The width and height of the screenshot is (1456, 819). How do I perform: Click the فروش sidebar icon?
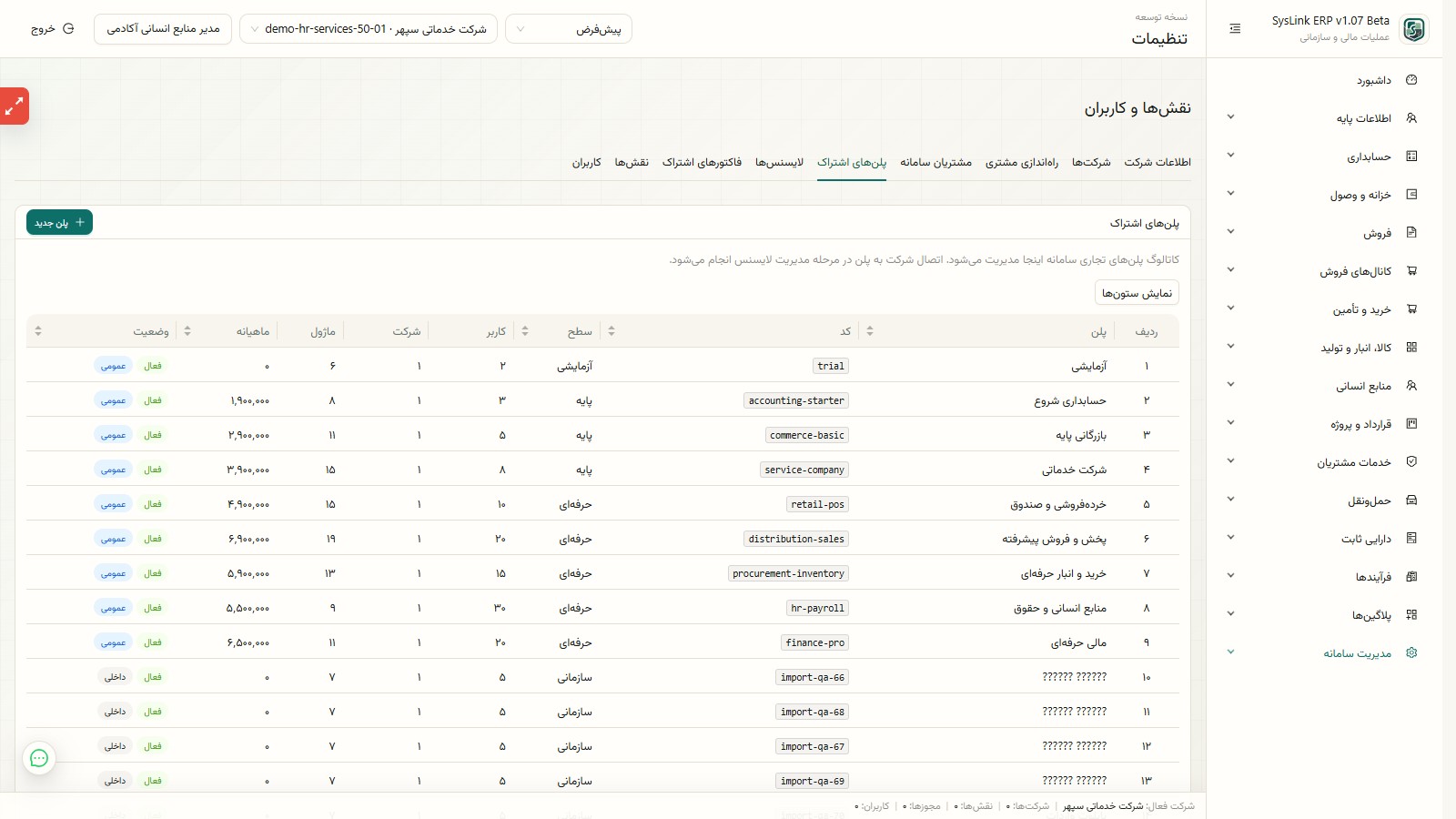coord(1411,233)
